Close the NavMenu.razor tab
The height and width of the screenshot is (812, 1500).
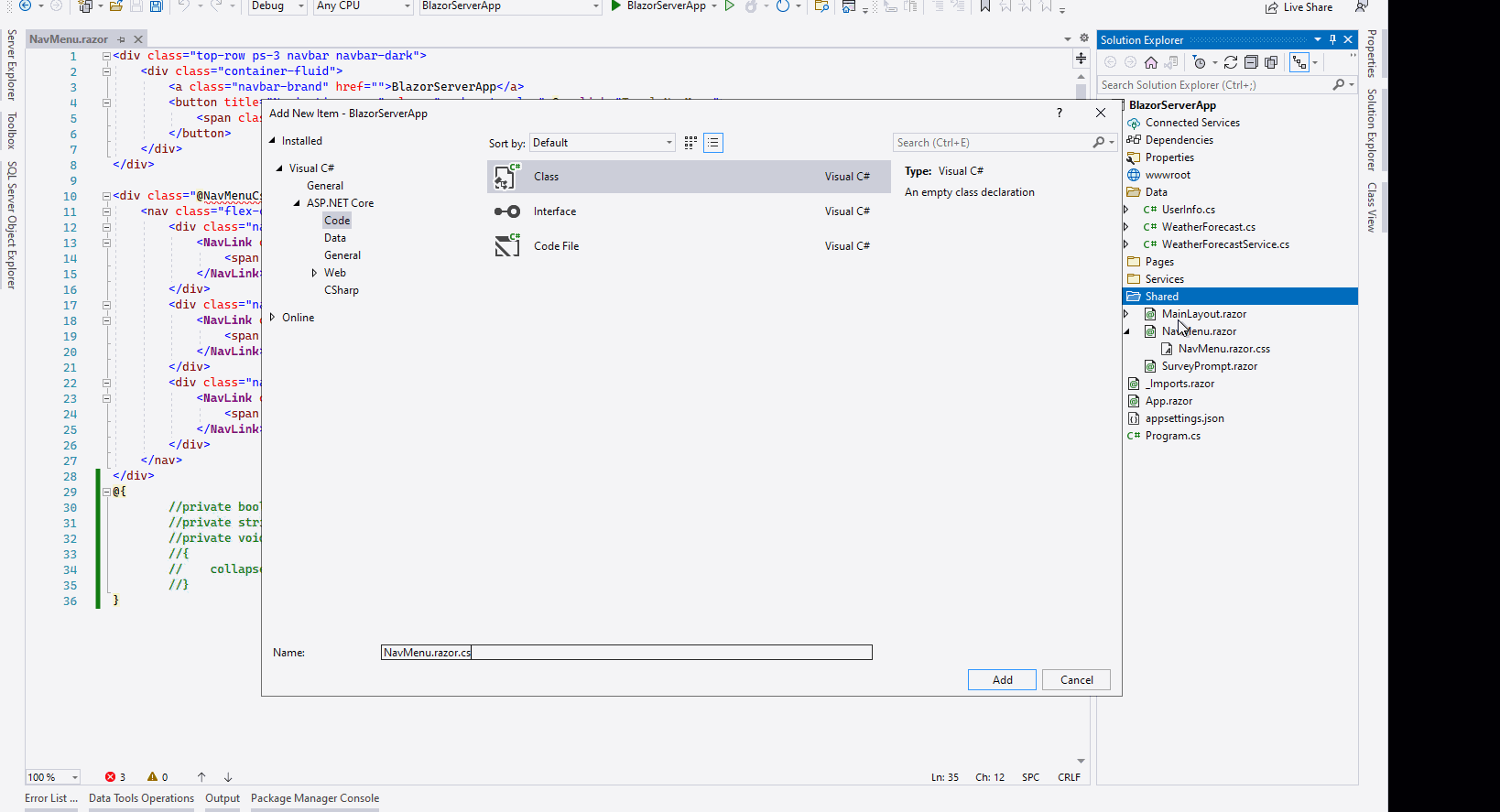click(x=138, y=39)
